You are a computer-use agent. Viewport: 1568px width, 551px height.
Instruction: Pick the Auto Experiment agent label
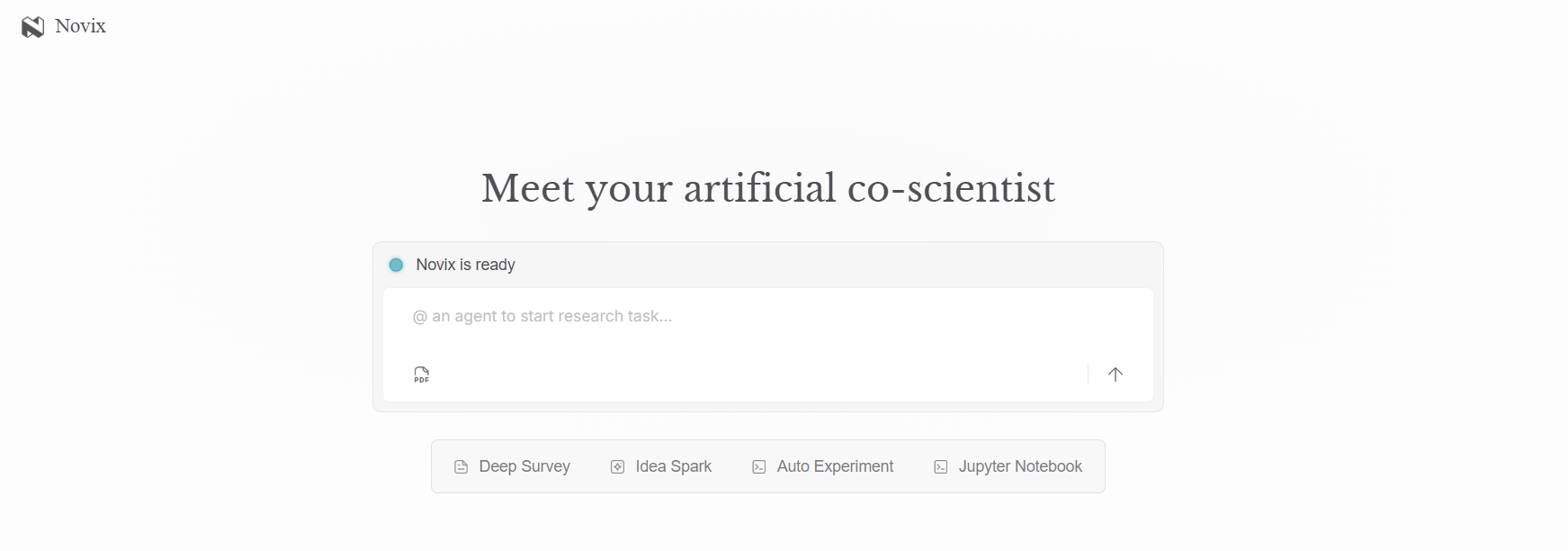point(835,466)
